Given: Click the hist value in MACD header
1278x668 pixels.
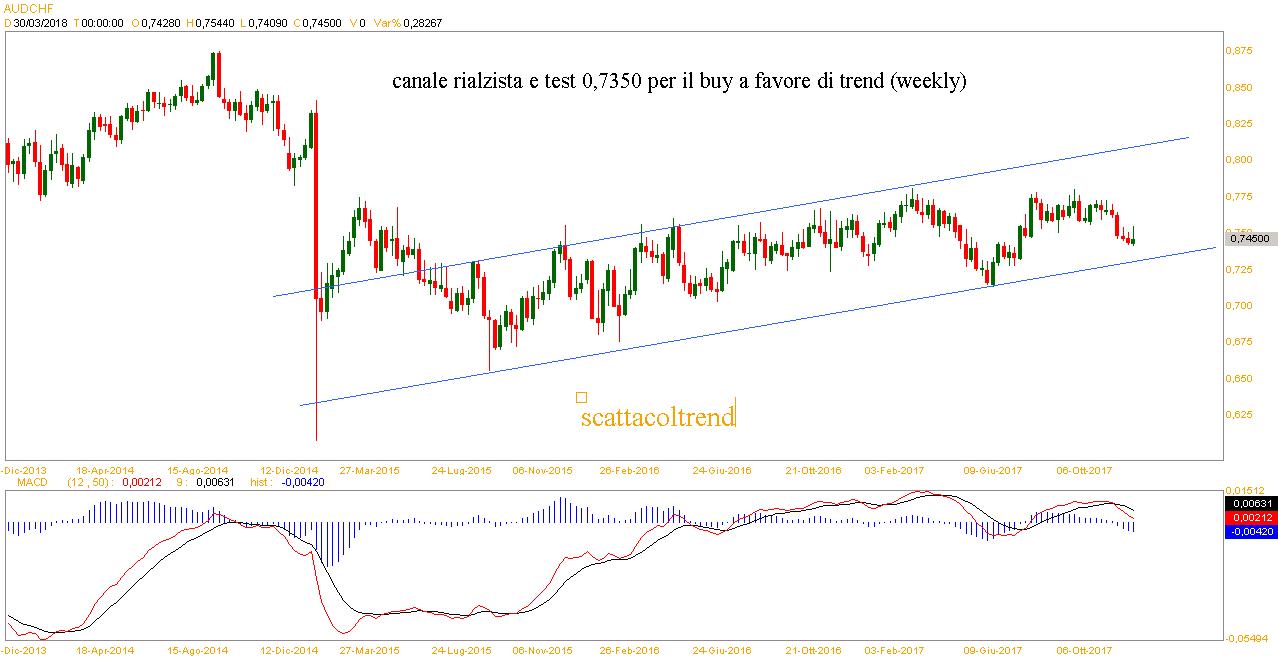Looking at the screenshot, I should coord(302,482).
